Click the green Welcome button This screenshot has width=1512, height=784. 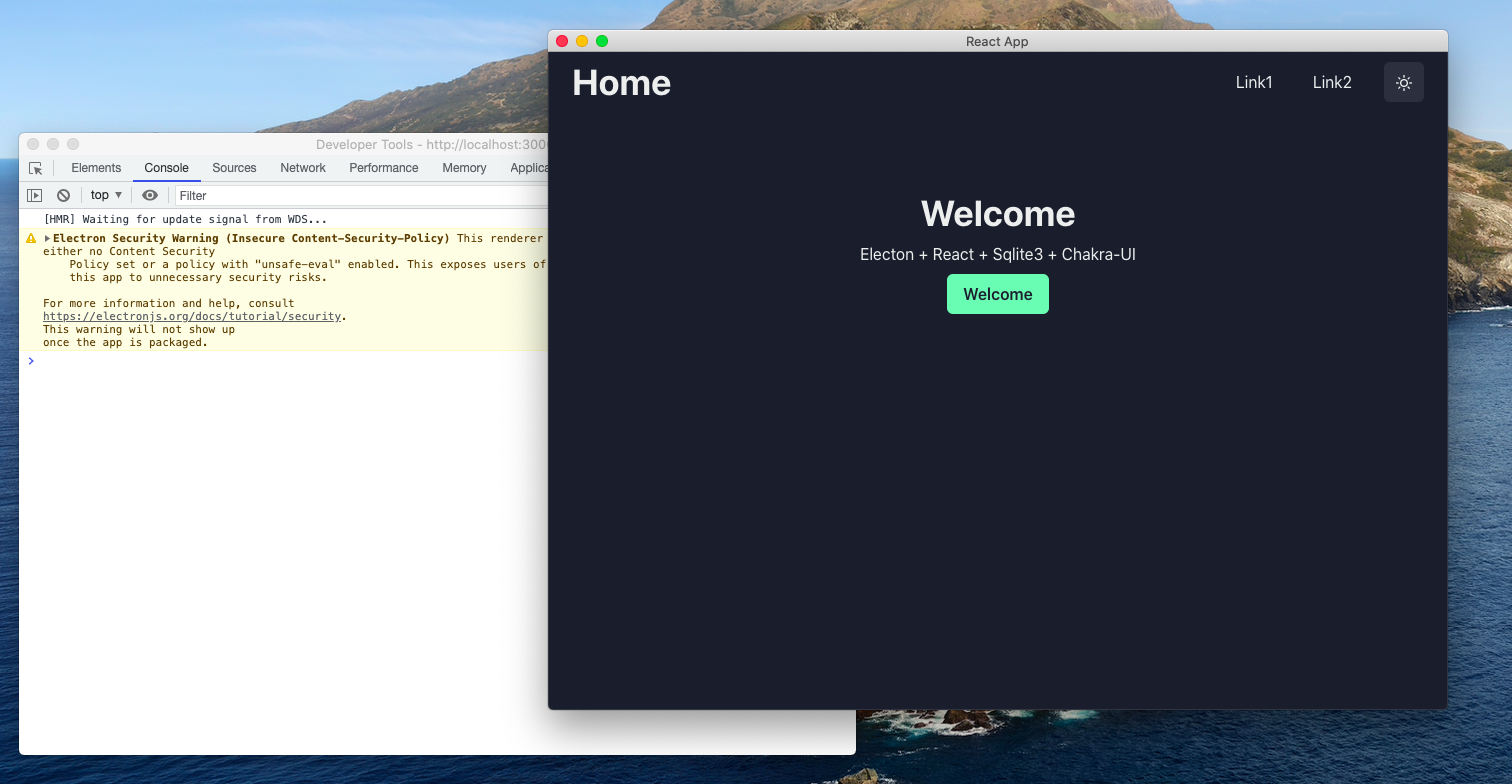click(x=998, y=294)
